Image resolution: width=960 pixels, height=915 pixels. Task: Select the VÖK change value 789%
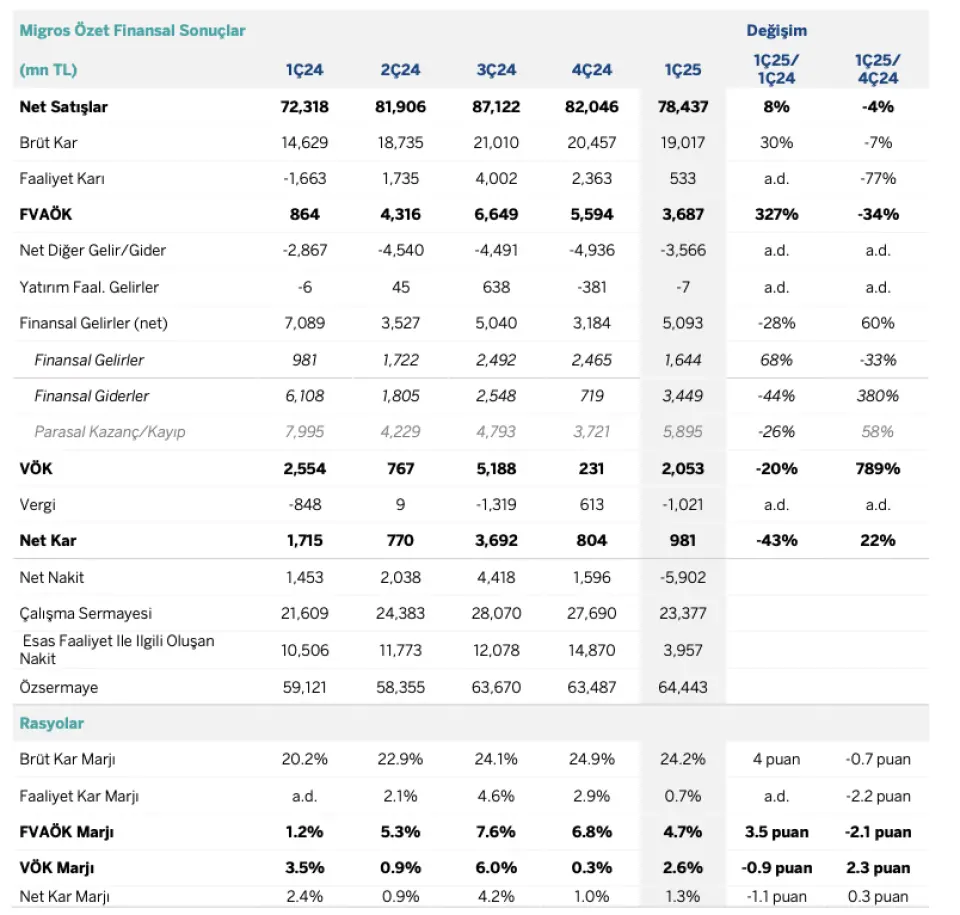(877, 469)
